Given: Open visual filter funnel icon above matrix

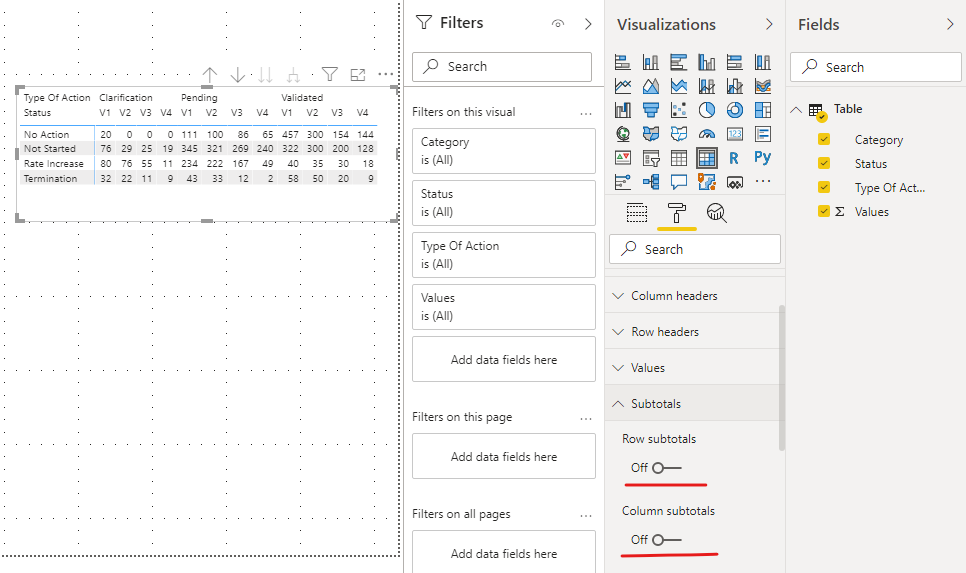Looking at the screenshot, I should pyautogui.click(x=330, y=75).
